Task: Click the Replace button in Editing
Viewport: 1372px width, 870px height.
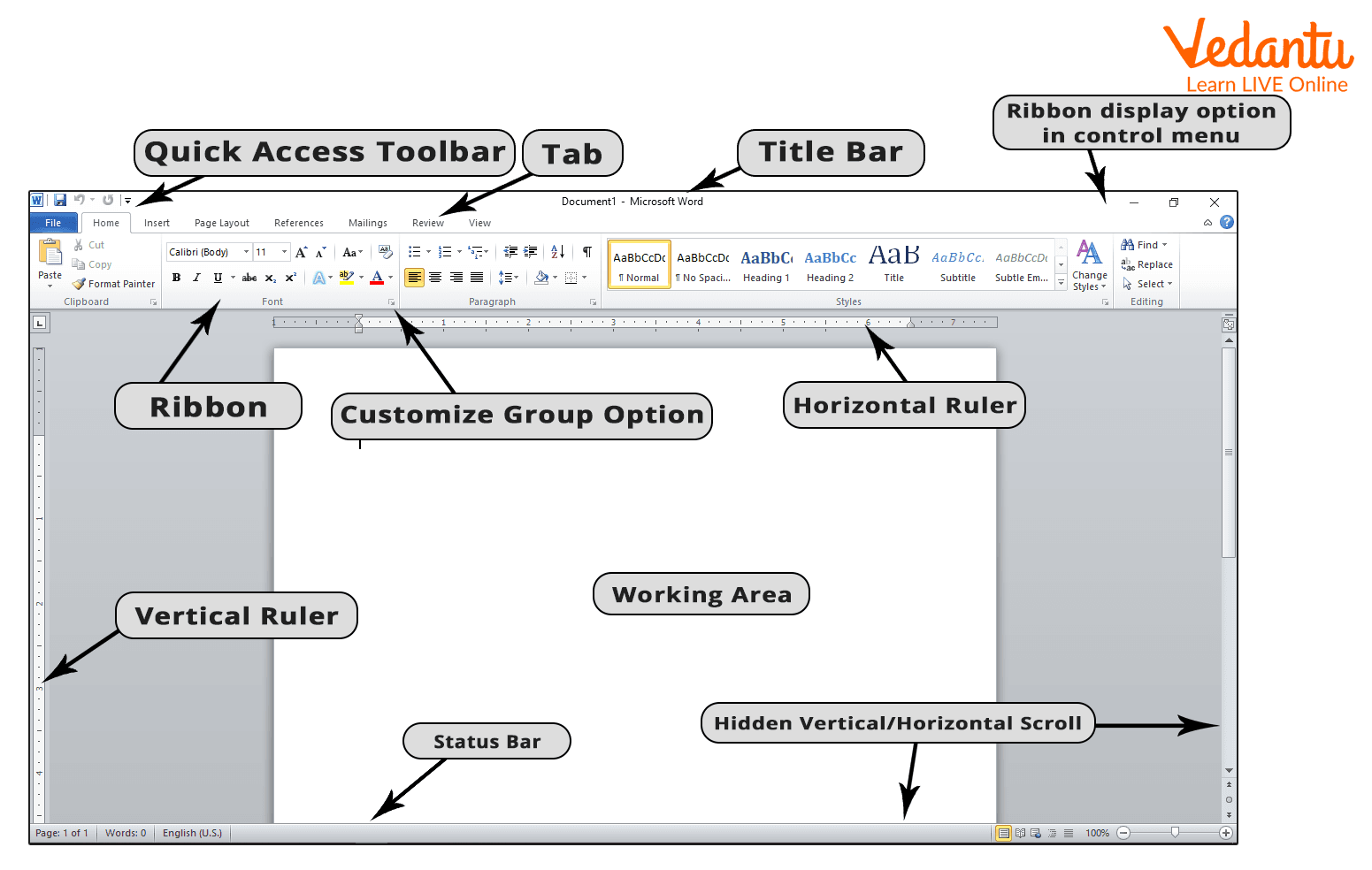Action: [x=1147, y=264]
